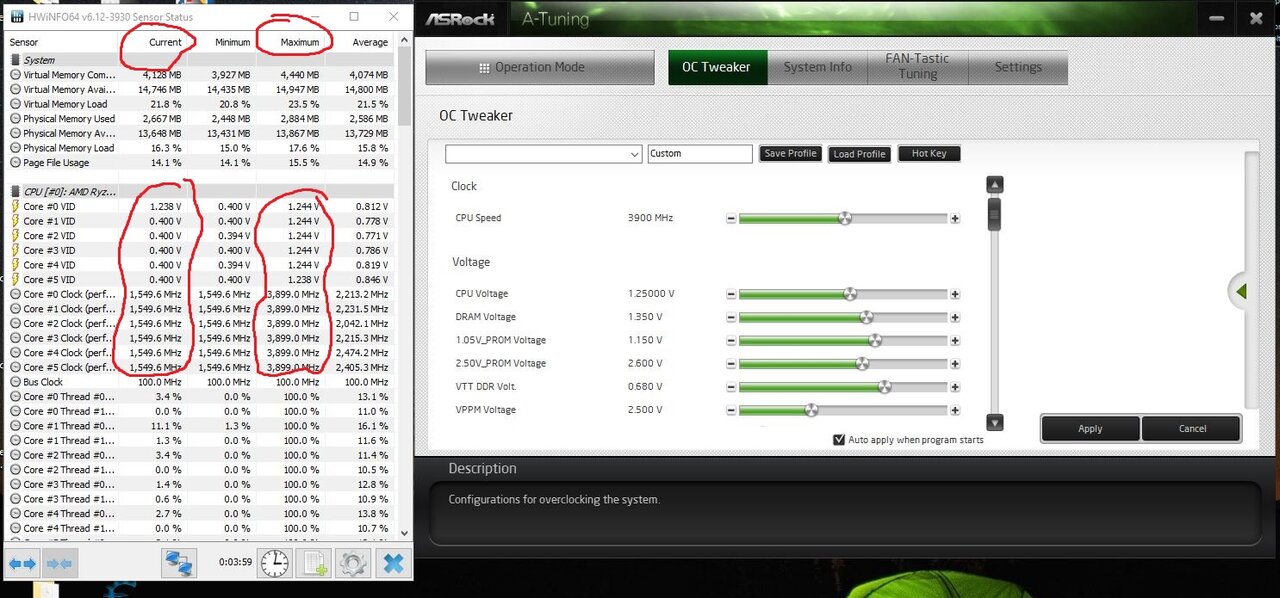Click the Hot Key button
Screen dimensions: 1280x598
[929, 154]
